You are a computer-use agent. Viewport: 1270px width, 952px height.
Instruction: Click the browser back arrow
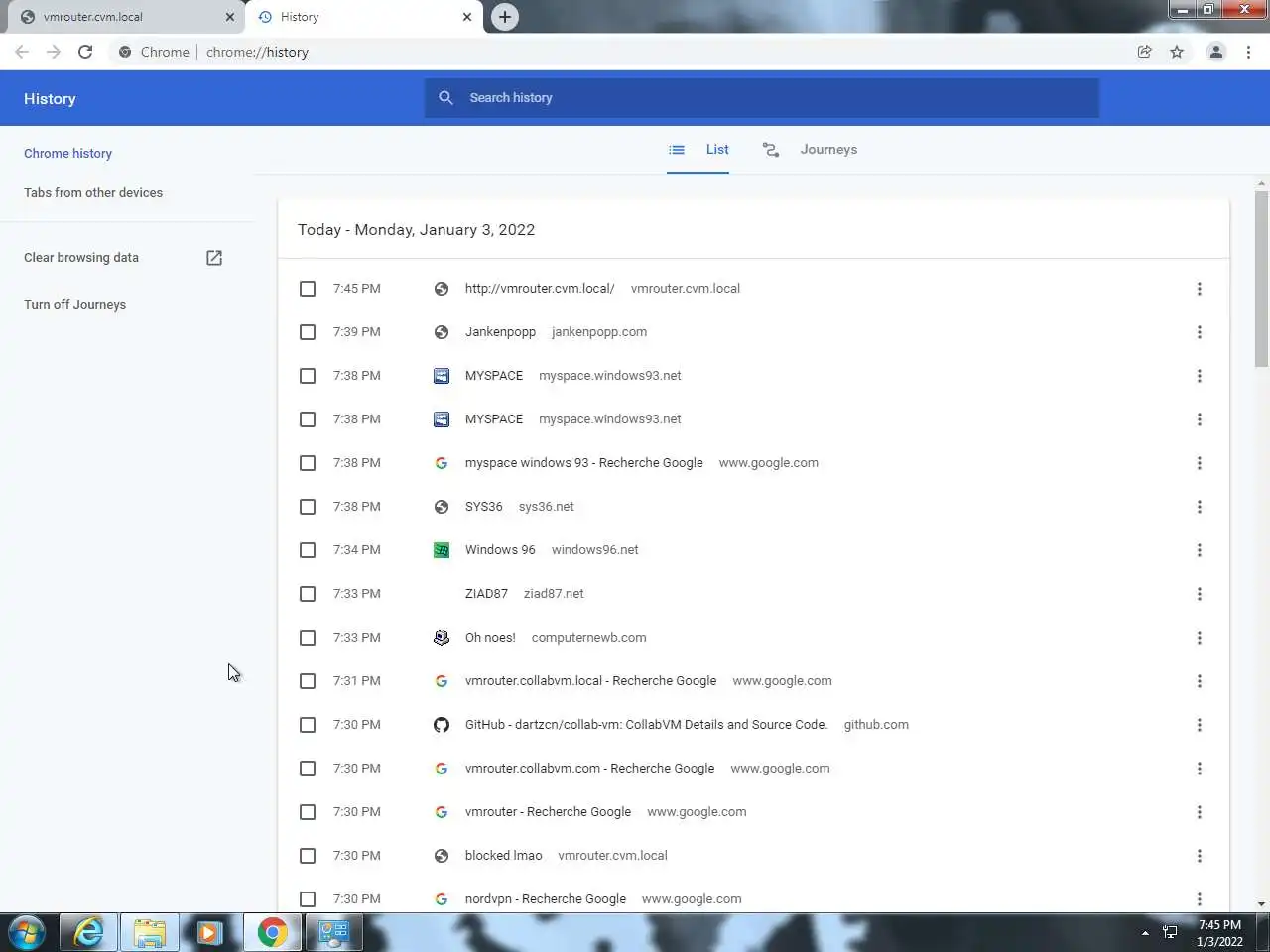pos(22,52)
